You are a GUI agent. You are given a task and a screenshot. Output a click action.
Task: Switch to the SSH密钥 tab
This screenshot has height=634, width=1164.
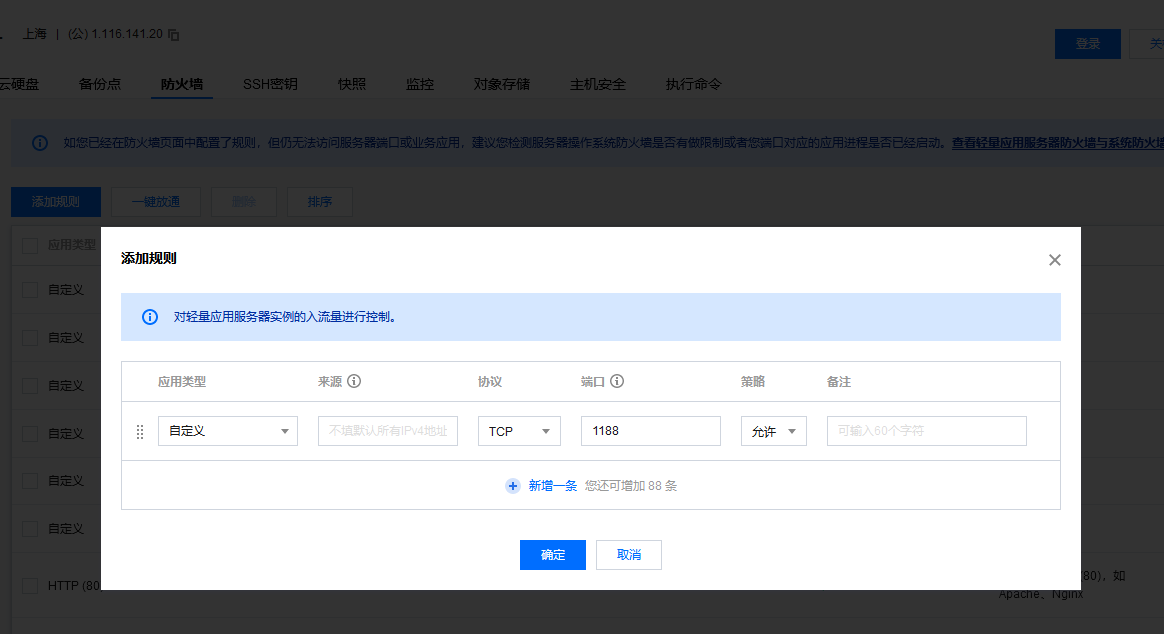click(x=270, y=84)
